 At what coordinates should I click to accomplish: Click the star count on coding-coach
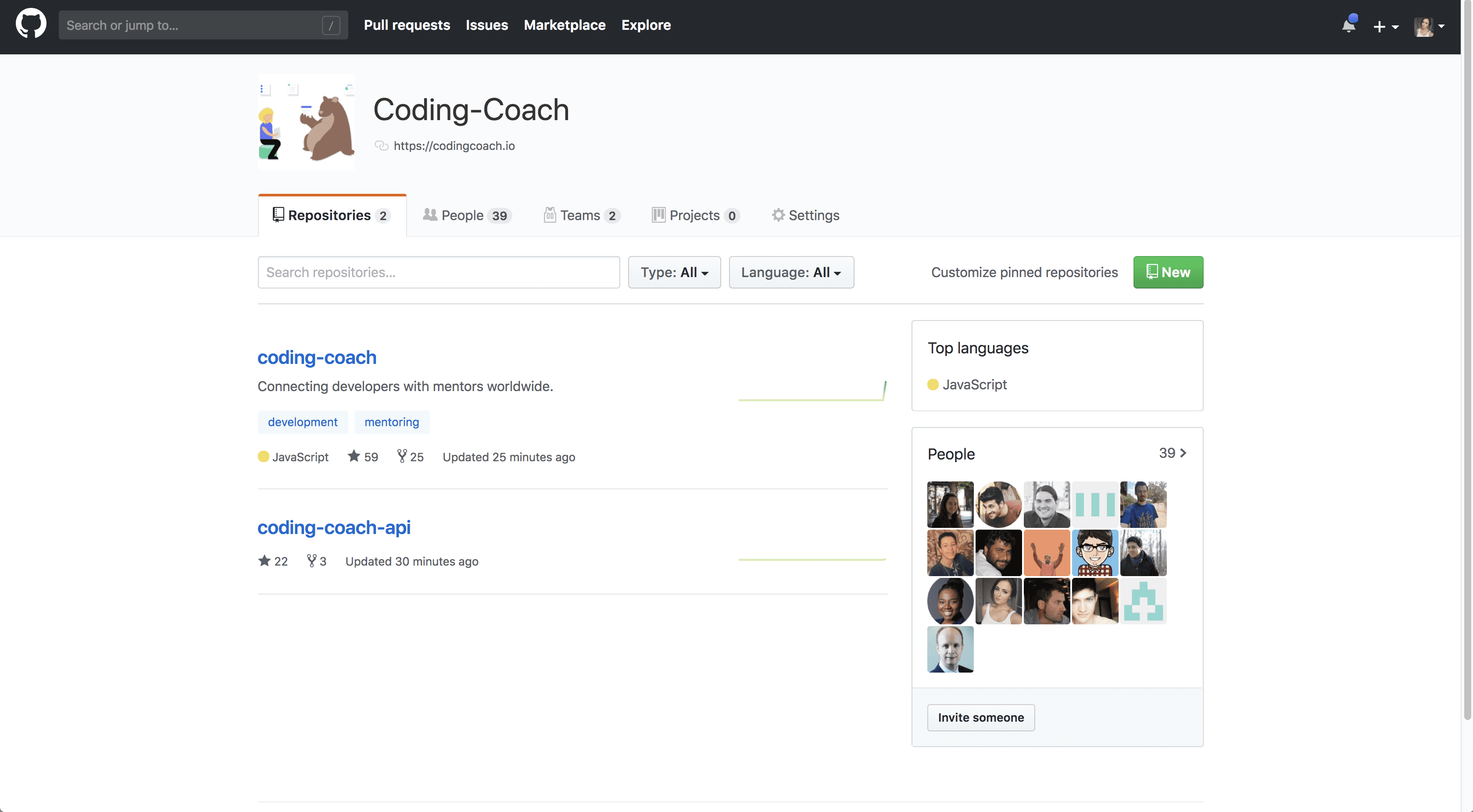pos(362,456)
